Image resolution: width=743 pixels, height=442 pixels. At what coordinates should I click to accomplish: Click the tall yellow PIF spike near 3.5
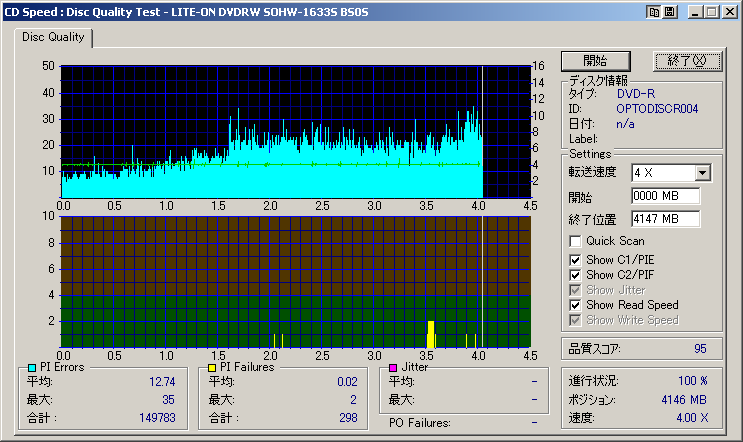click(x=431, y=334)
